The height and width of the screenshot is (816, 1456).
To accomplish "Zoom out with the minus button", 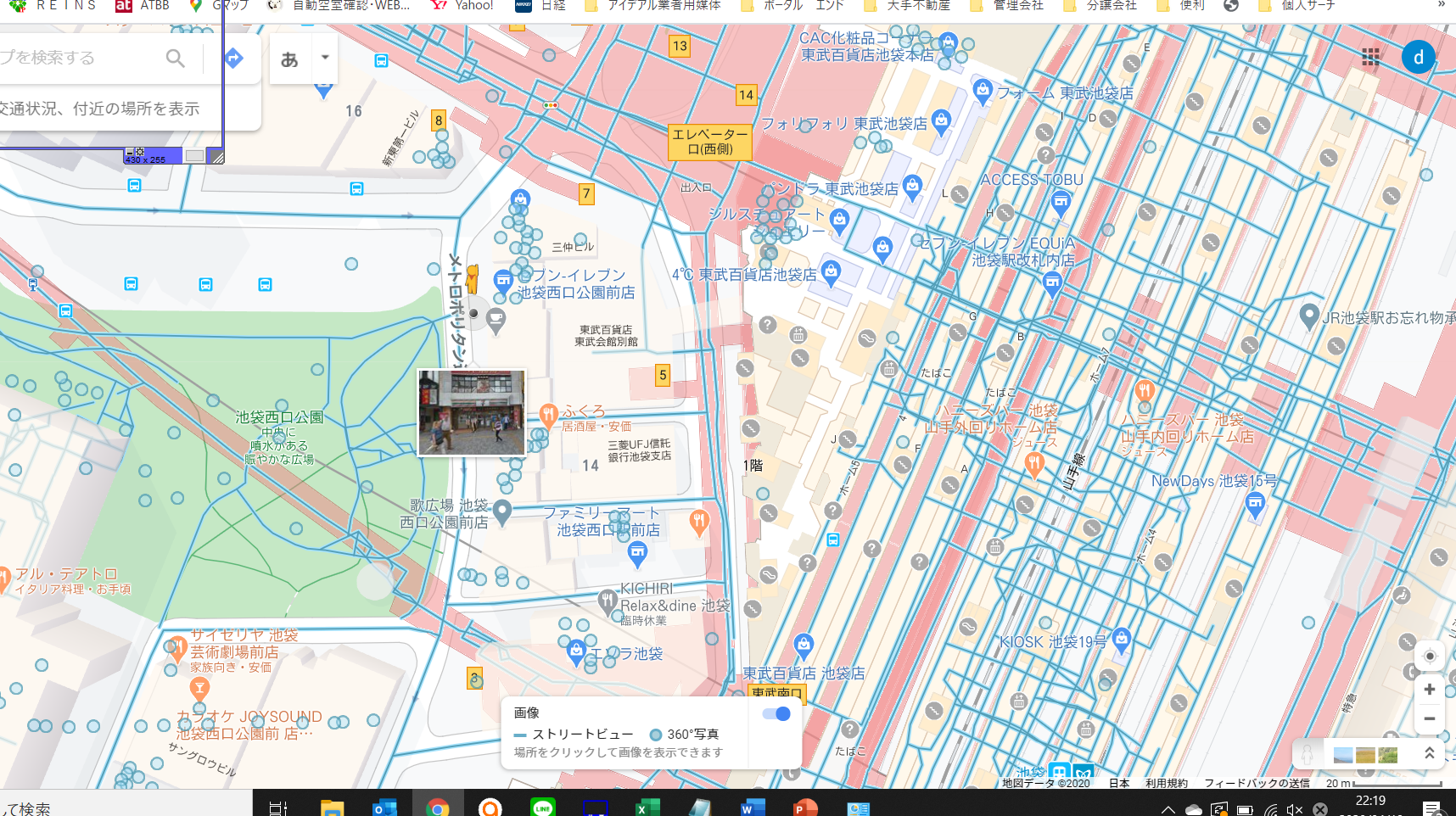I will [x=1429, y=718].
